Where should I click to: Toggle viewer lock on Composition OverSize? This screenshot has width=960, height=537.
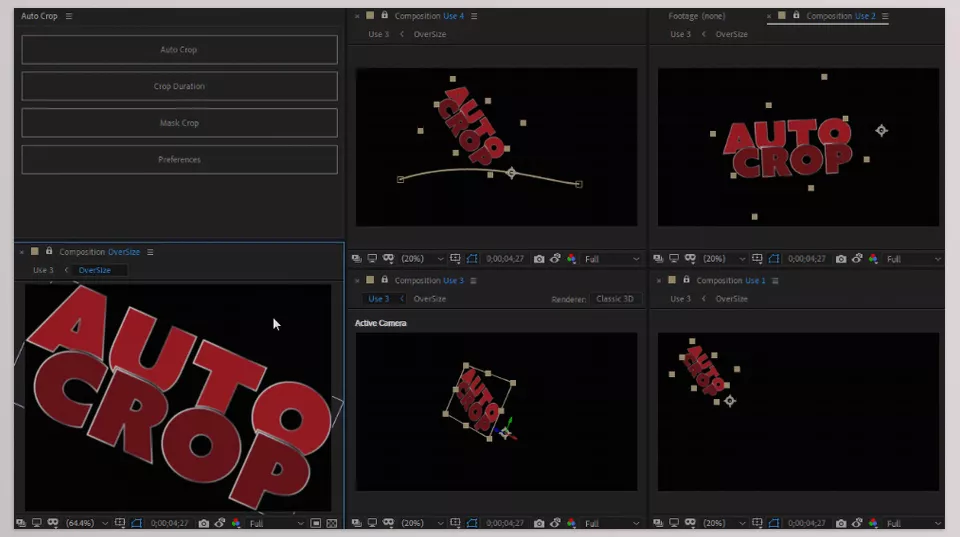pyautogui.click(x=49, y=251)
